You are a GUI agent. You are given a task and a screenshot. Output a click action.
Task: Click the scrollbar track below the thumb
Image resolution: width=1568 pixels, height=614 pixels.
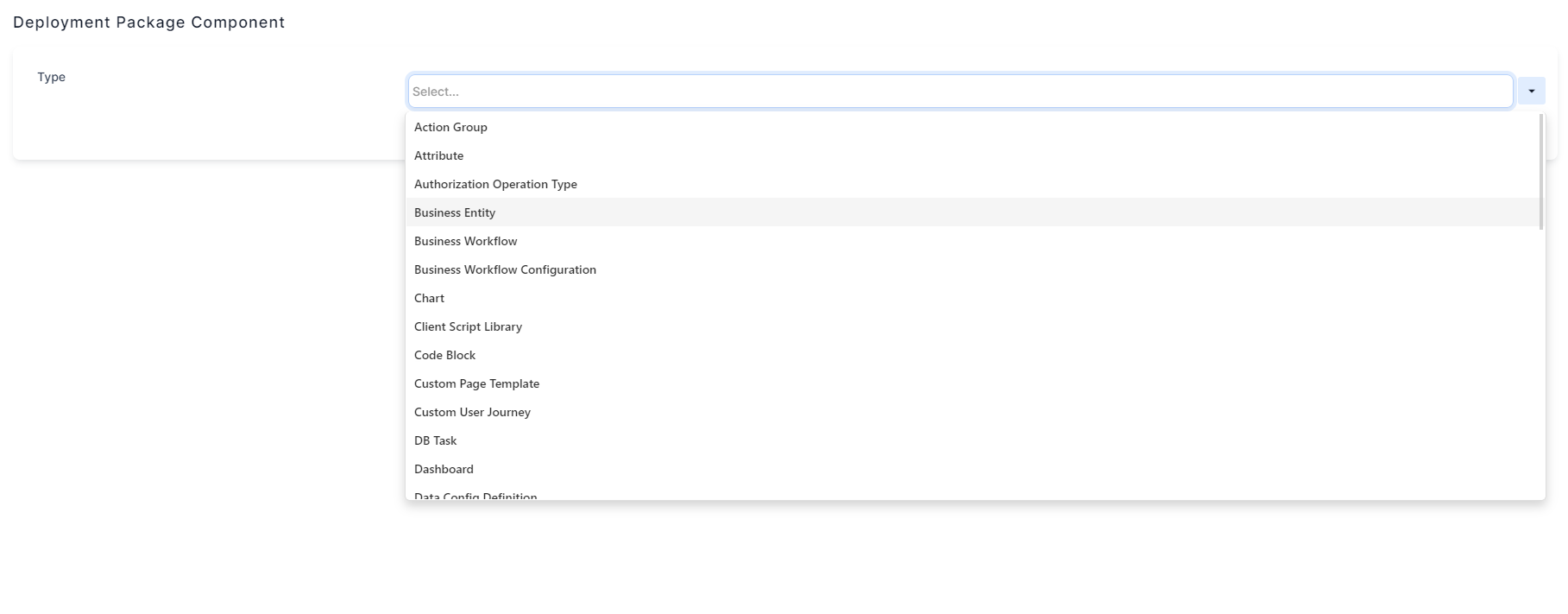point(1541,363)
